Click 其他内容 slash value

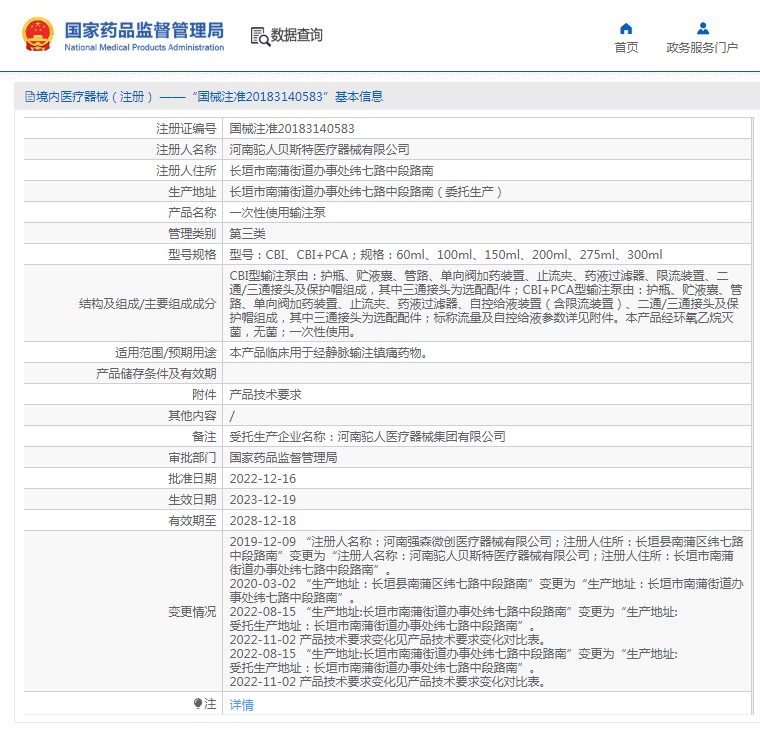232,416
